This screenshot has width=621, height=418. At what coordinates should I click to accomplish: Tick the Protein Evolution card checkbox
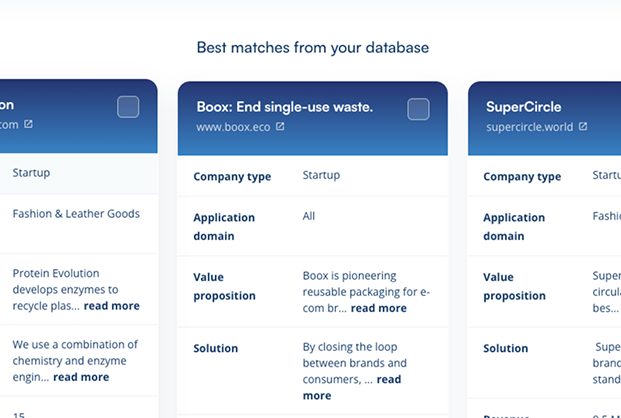(x=128, y=107)
